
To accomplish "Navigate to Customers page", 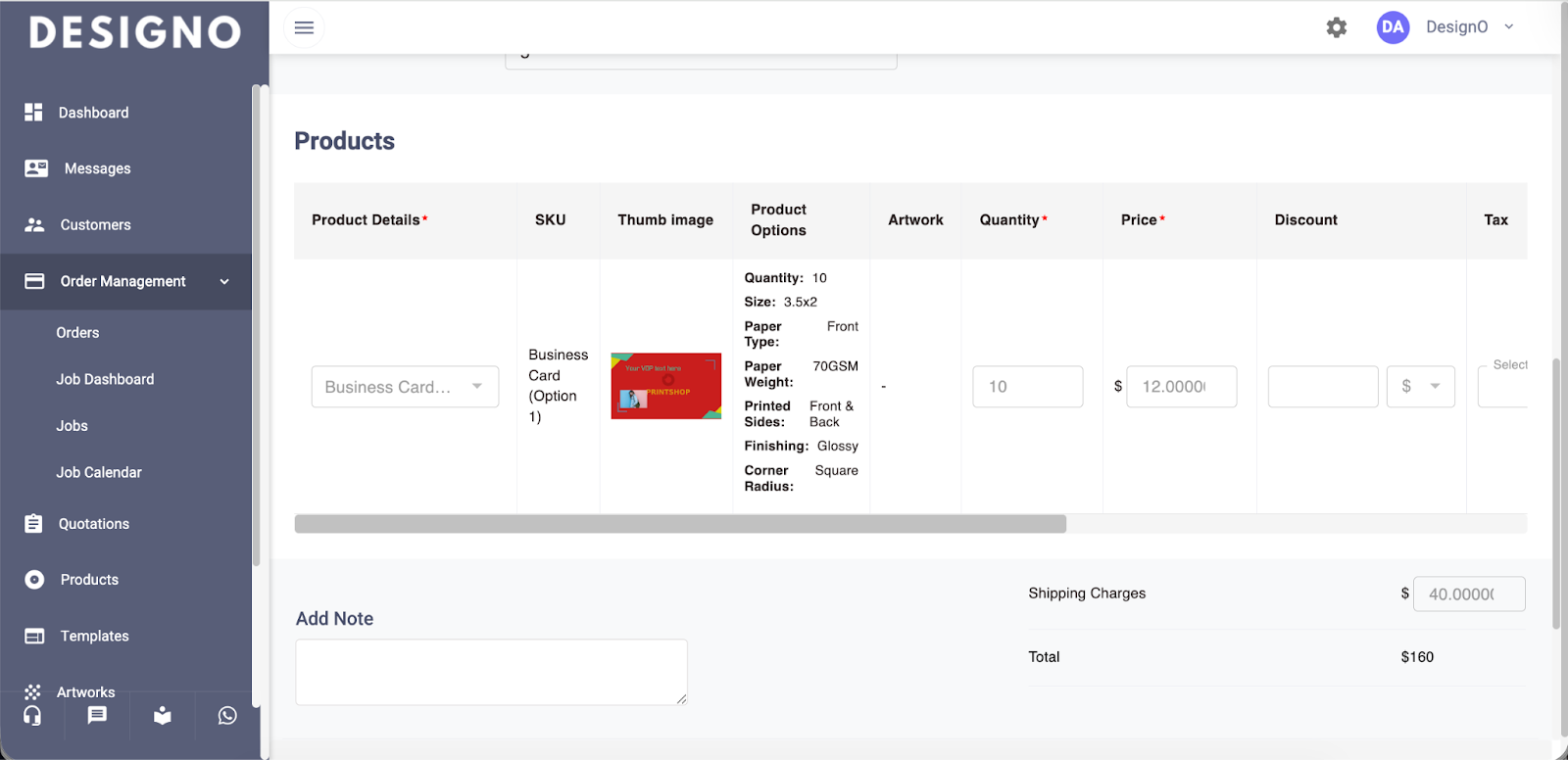I will click(95, 225).
